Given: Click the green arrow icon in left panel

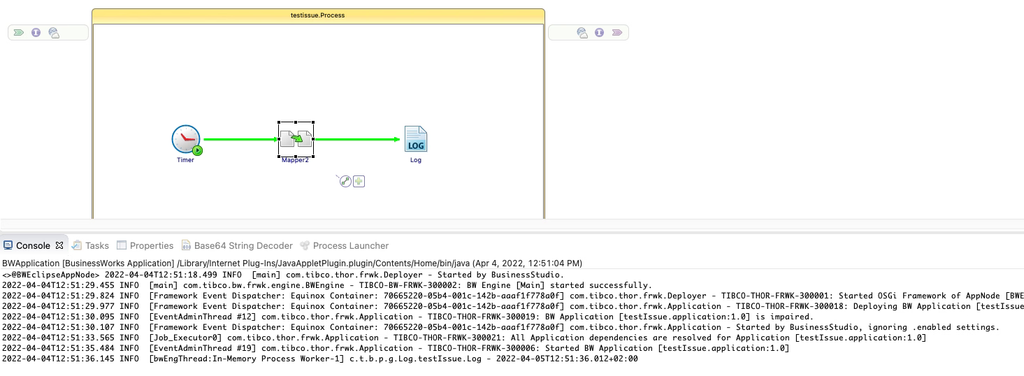Looking at the screenshot, I should (x=18, y=32).
